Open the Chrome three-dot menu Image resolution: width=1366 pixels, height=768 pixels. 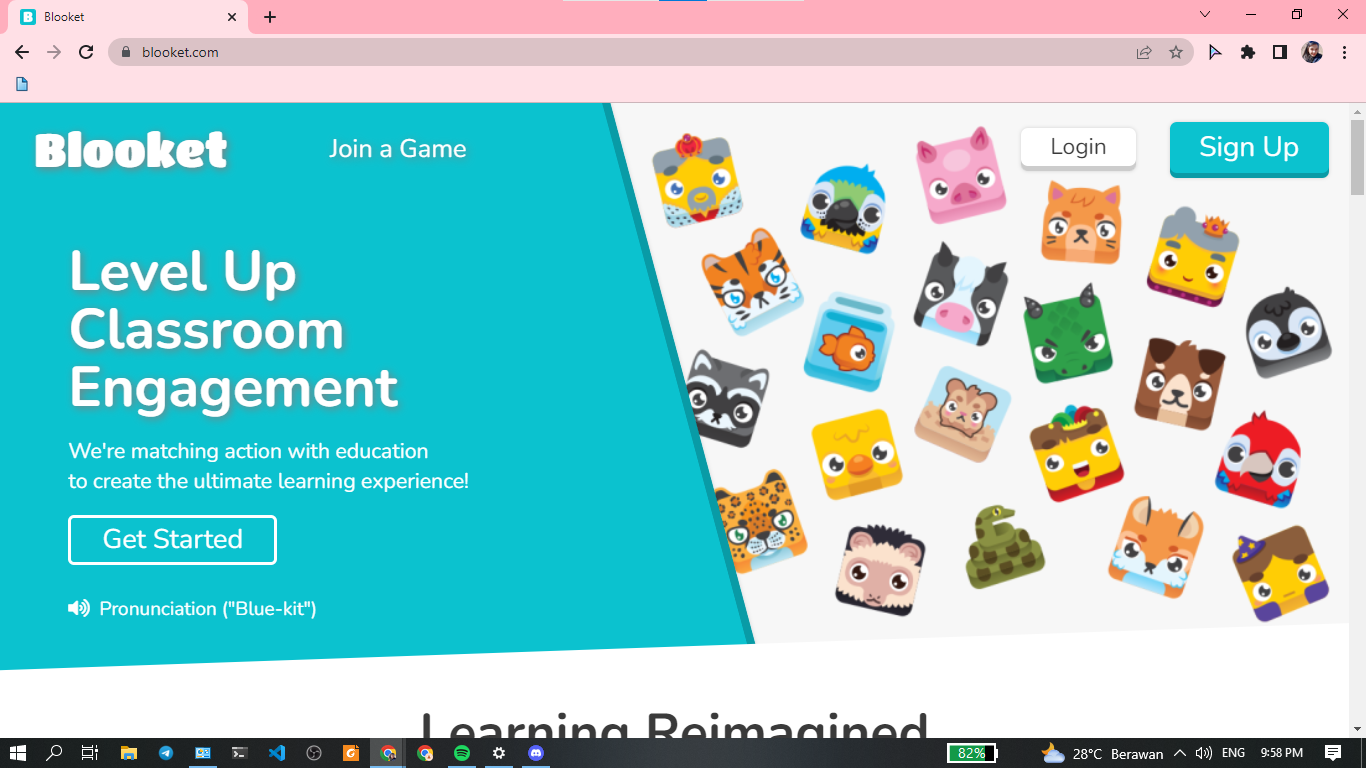(1345, 52)
